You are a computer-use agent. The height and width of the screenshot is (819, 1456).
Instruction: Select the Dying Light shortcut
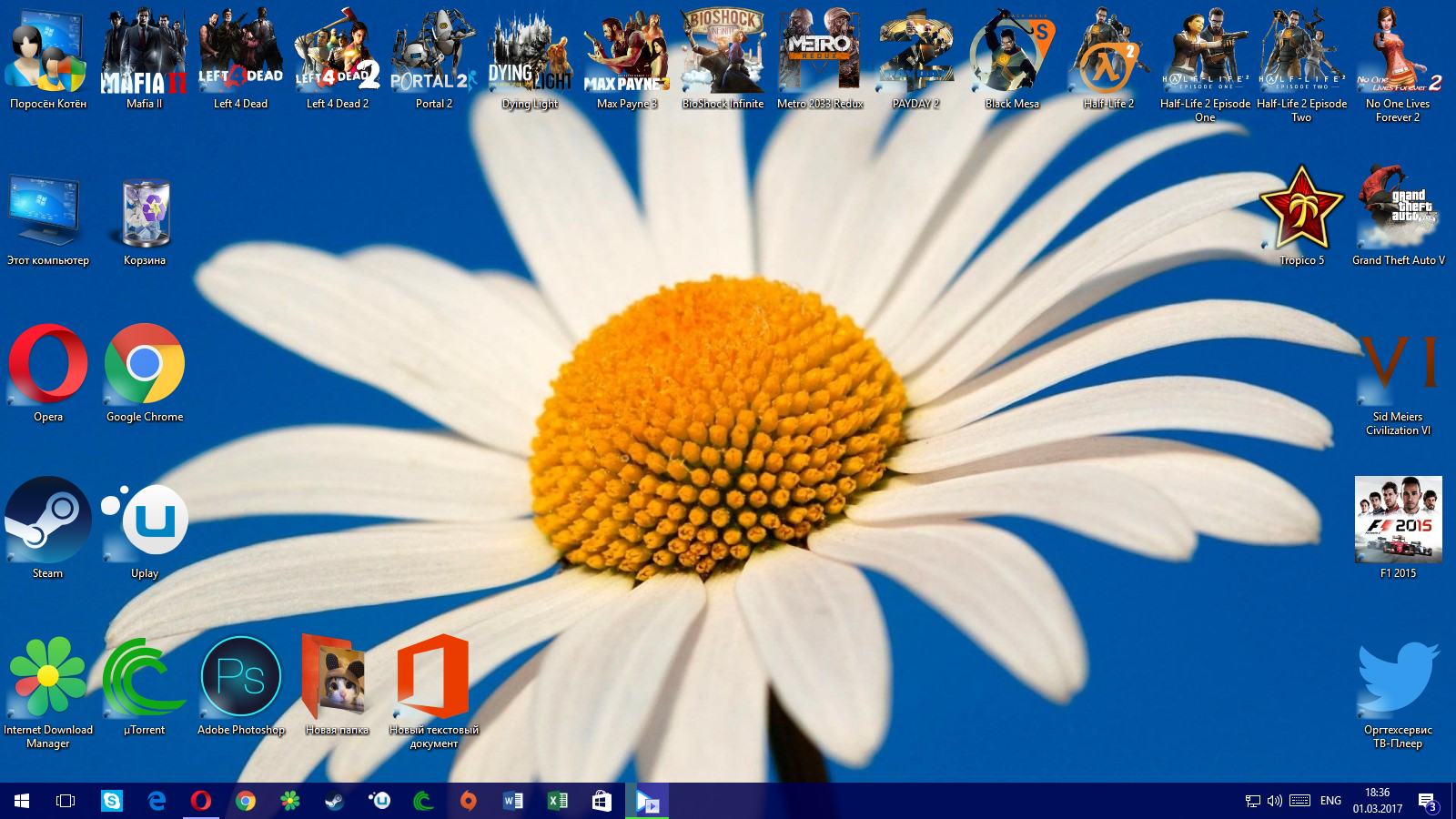(x=530, y=58)
